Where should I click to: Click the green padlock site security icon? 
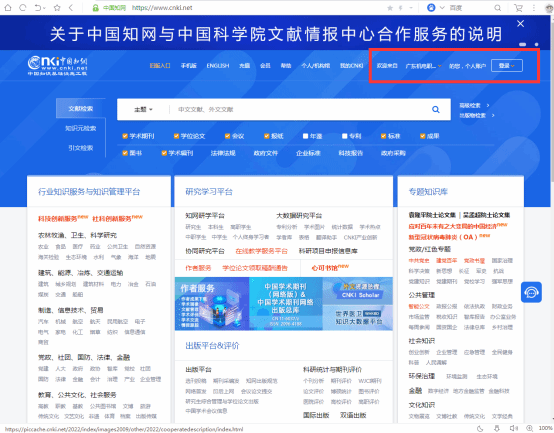(95, 8)
